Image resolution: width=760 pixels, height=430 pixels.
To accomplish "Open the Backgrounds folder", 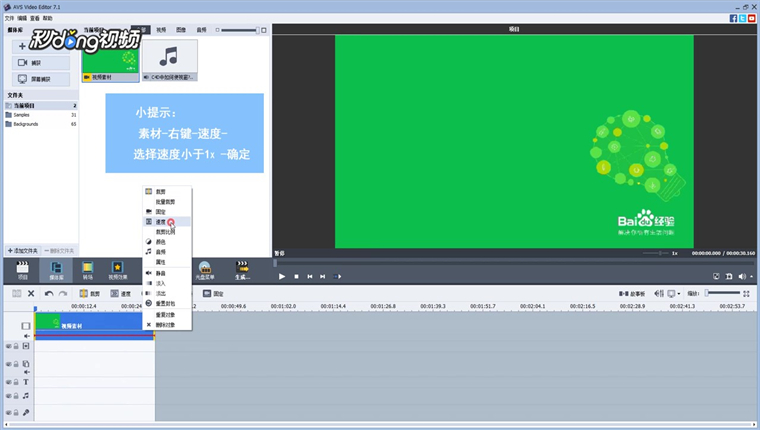I will 41,124.
